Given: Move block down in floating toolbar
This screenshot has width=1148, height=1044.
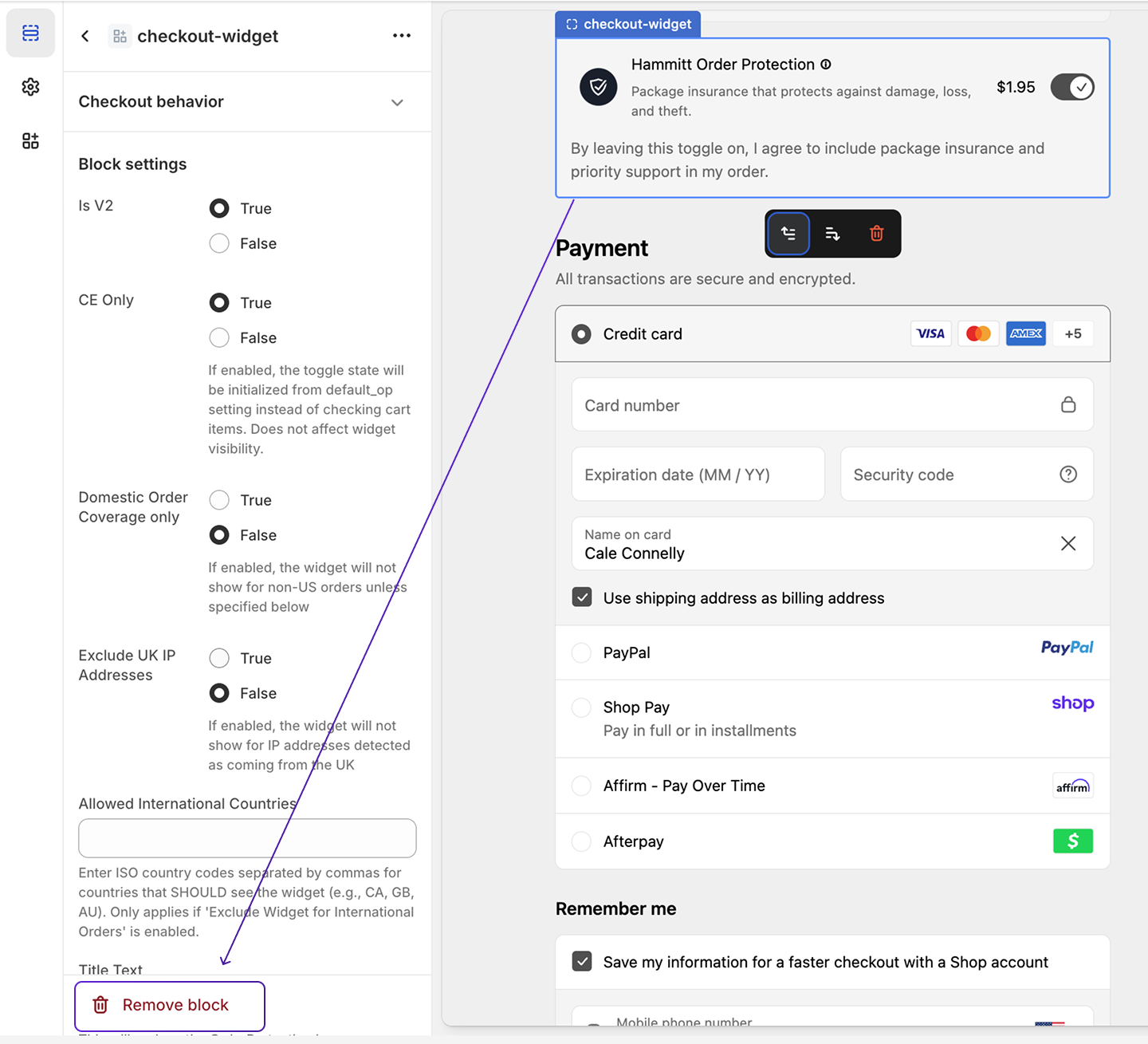Looking at the screenshot, I should click(832, 234).
